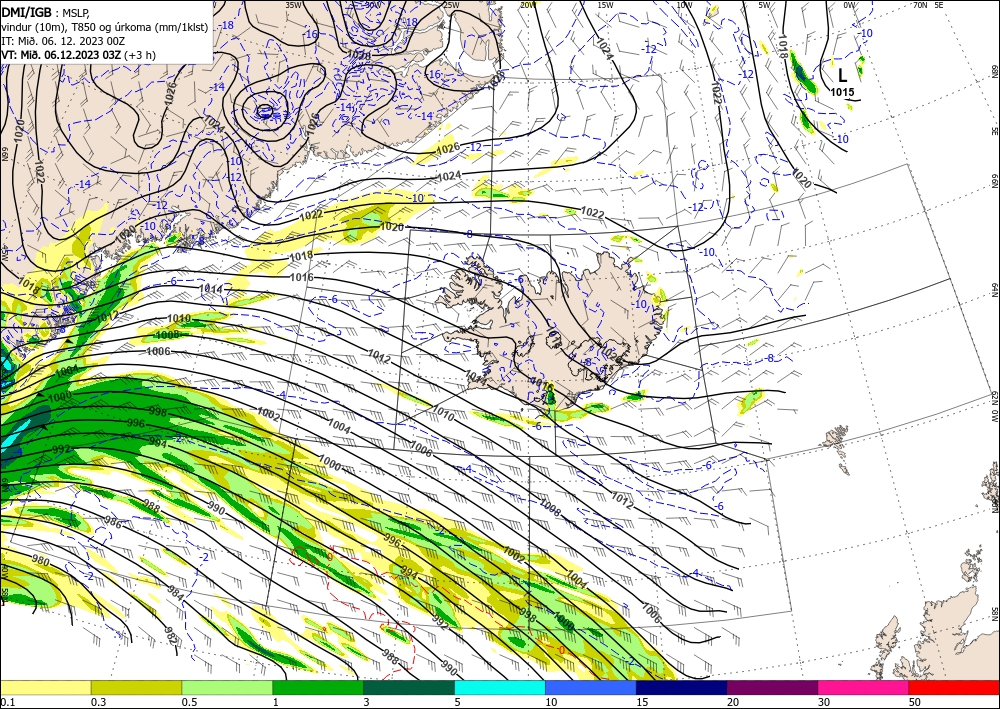This screenshot has width=1000, height=709.
Task: Click the "980" isobar label
Action: (x=40, y=561)
